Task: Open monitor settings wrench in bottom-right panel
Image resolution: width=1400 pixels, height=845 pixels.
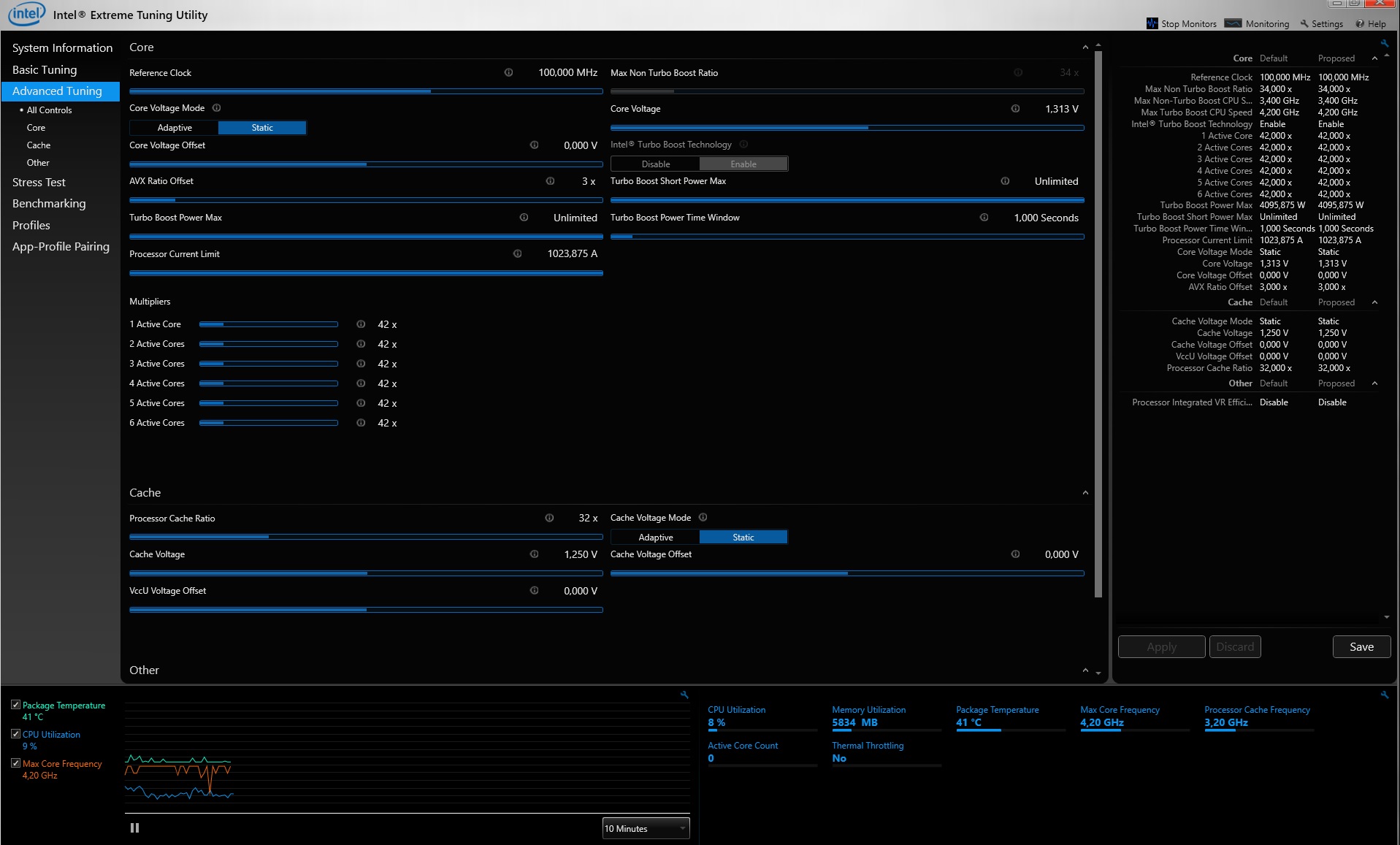Action: point(1385,695)
